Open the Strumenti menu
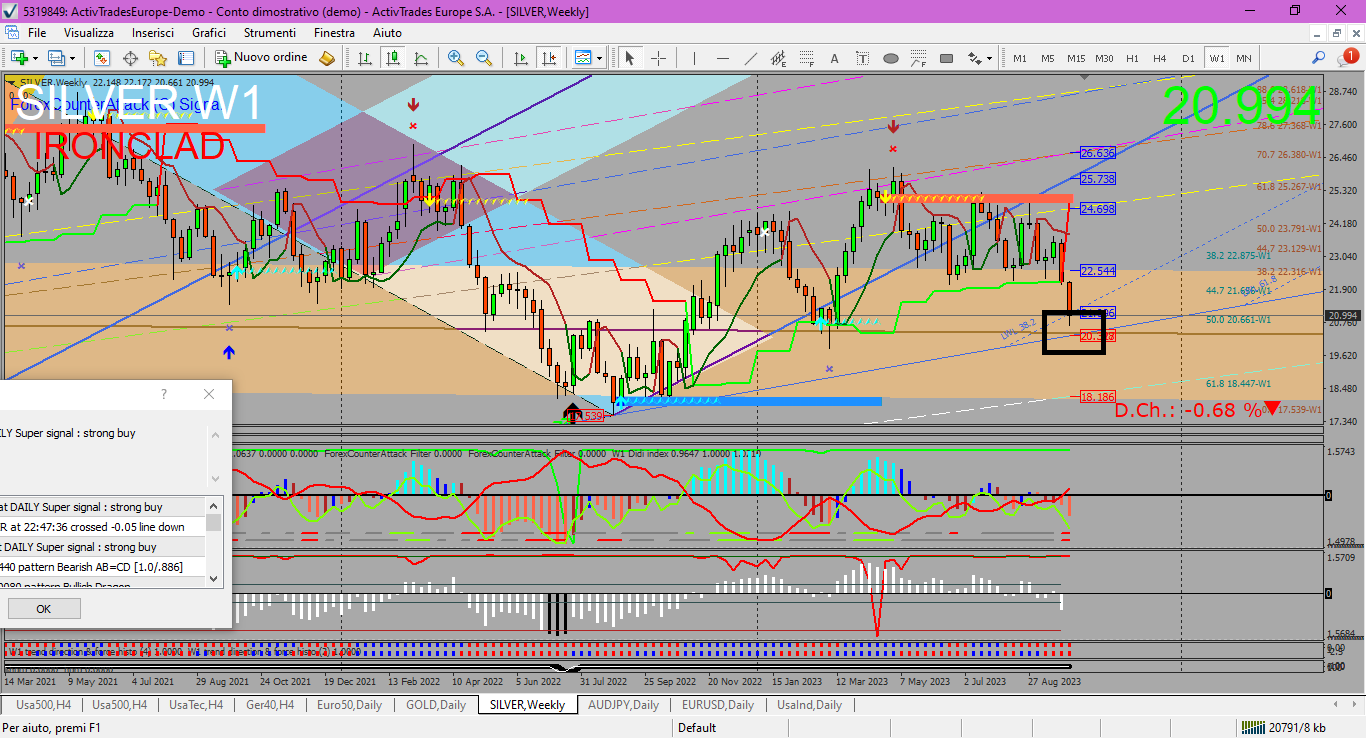This screenshot has height=738, width=1366. pos(270,32)
